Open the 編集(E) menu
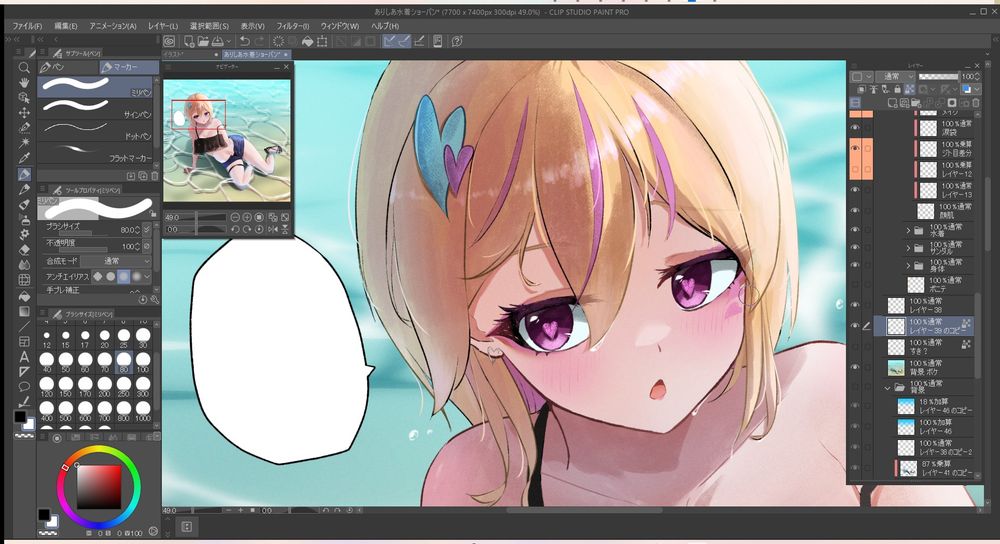The width and height of the screenshot is (1000, 544). pos(66,26)
